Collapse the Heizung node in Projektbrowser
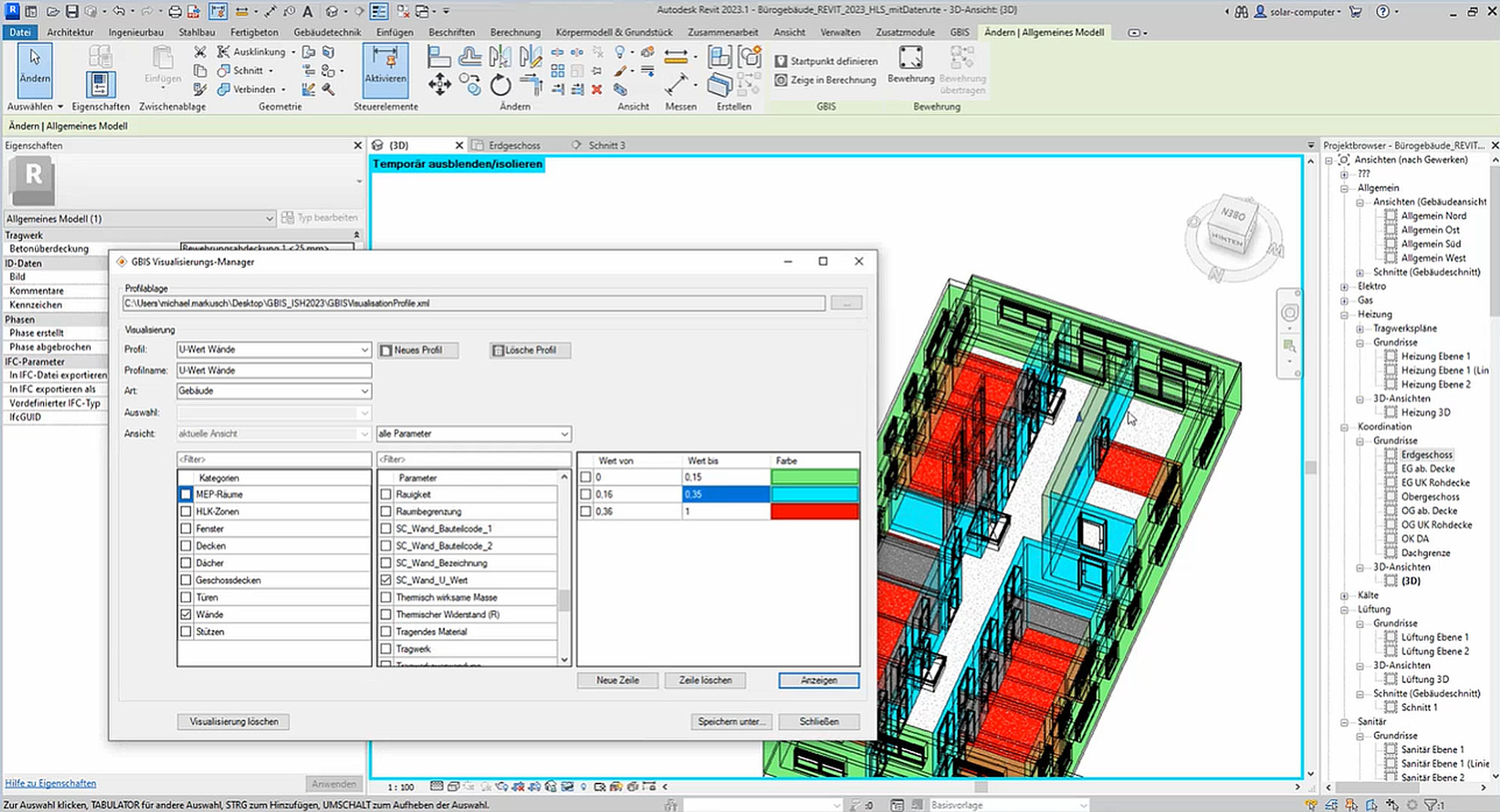Image resolution: width=1500 pixels, height=812 pixels. (x=1346, y=314)
